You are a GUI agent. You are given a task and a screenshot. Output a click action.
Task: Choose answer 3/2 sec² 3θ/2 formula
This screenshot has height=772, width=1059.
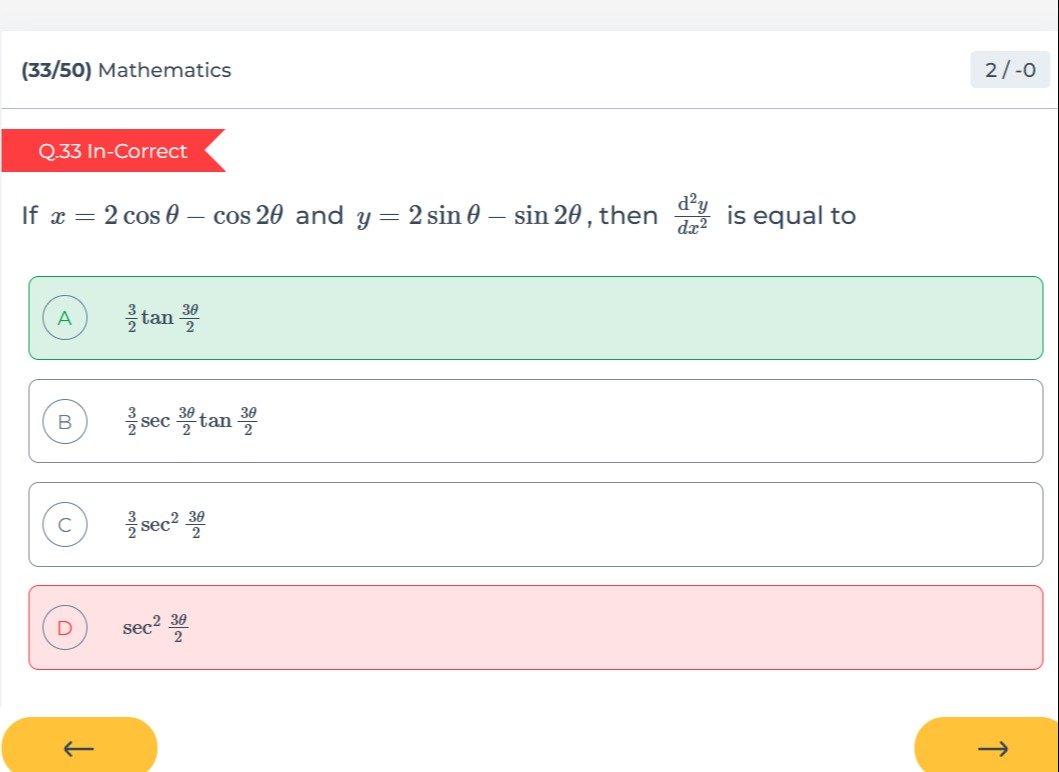tap(165, 524)
